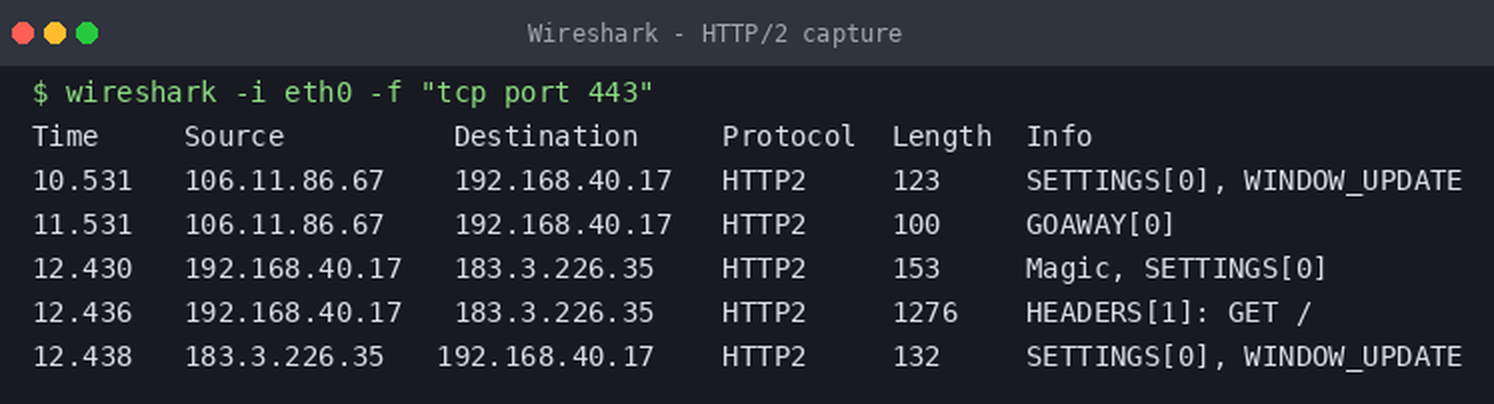The height and width of the screenshot is (404, 1494).
Task: Click HTTP2 protocol in the 10.531 row
Action: point(764,181)
